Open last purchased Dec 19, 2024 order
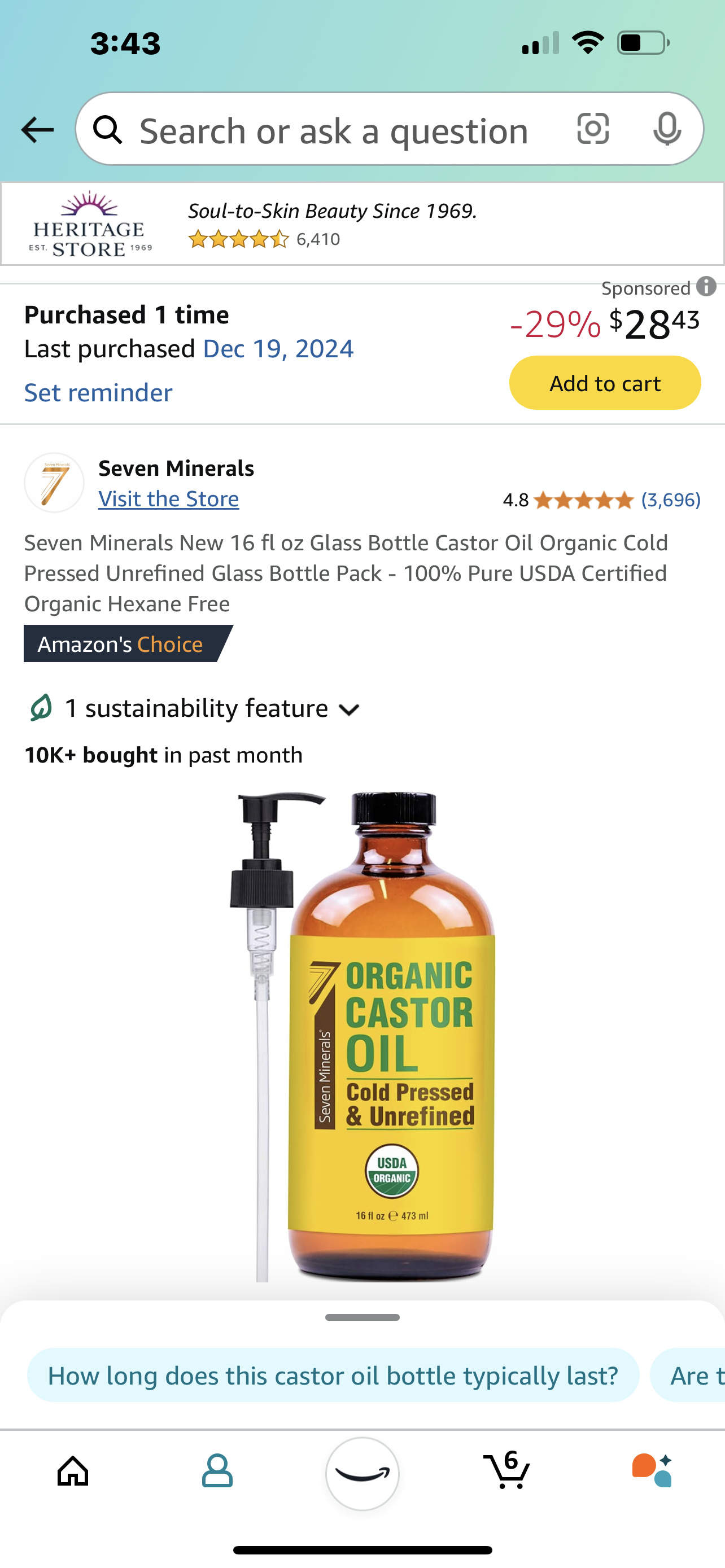The image size is (725, 1568). [278, 349]
